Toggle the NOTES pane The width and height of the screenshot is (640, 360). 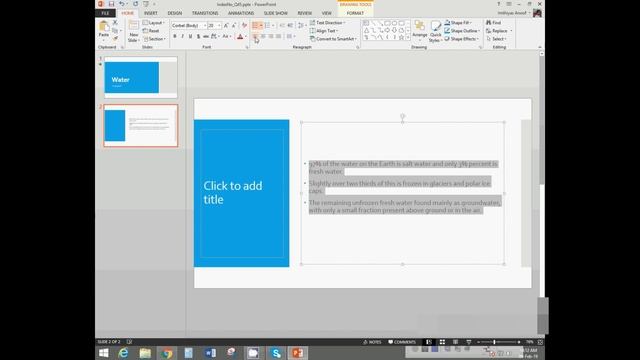[x=372, y=342]
